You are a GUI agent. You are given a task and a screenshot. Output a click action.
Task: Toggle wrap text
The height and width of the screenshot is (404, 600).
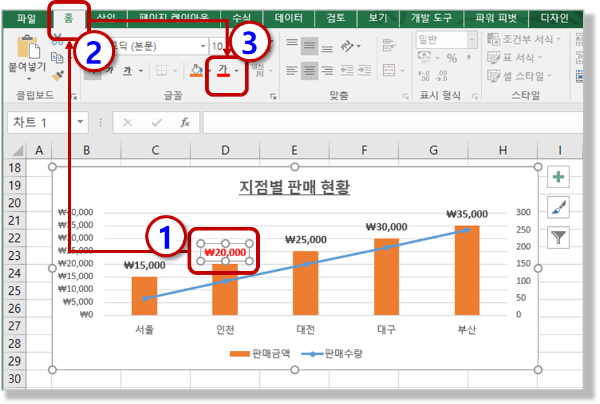[x=389, y=46]
